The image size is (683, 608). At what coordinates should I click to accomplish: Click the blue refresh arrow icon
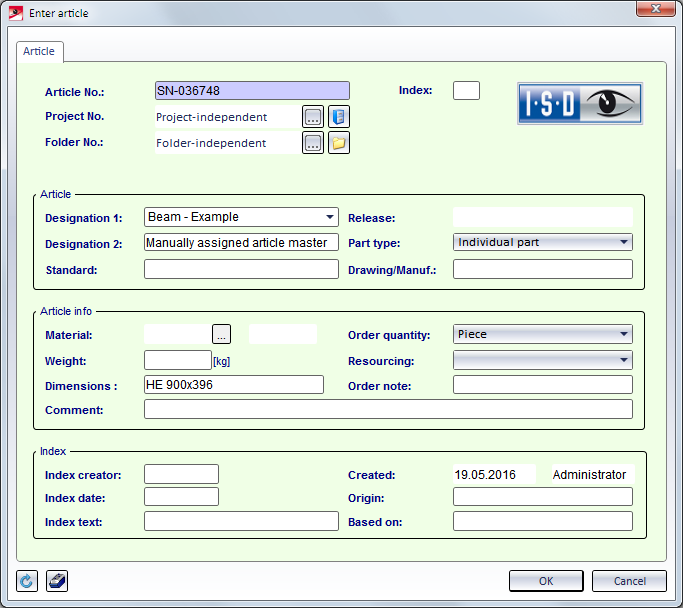click(27, 581)
